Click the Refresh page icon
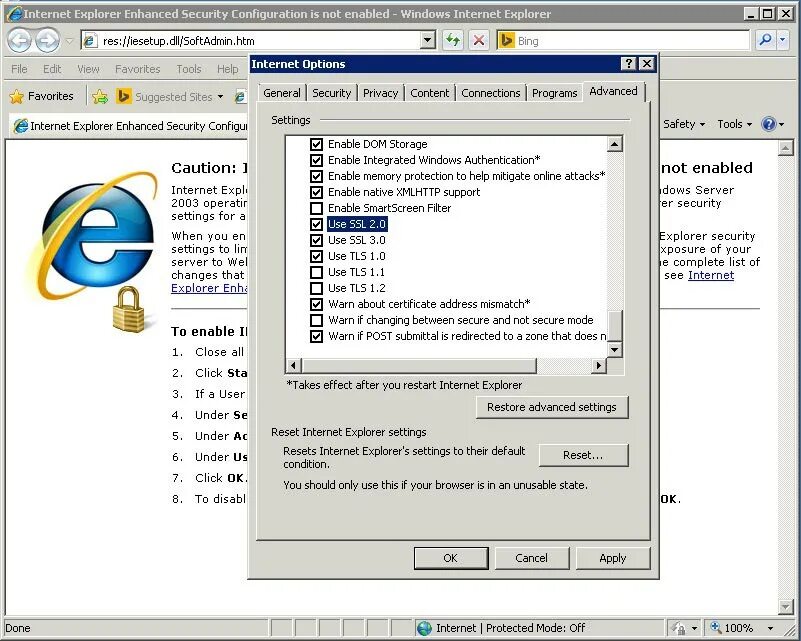The width and height of the screenshot is (801, 641). coord(453,40)
